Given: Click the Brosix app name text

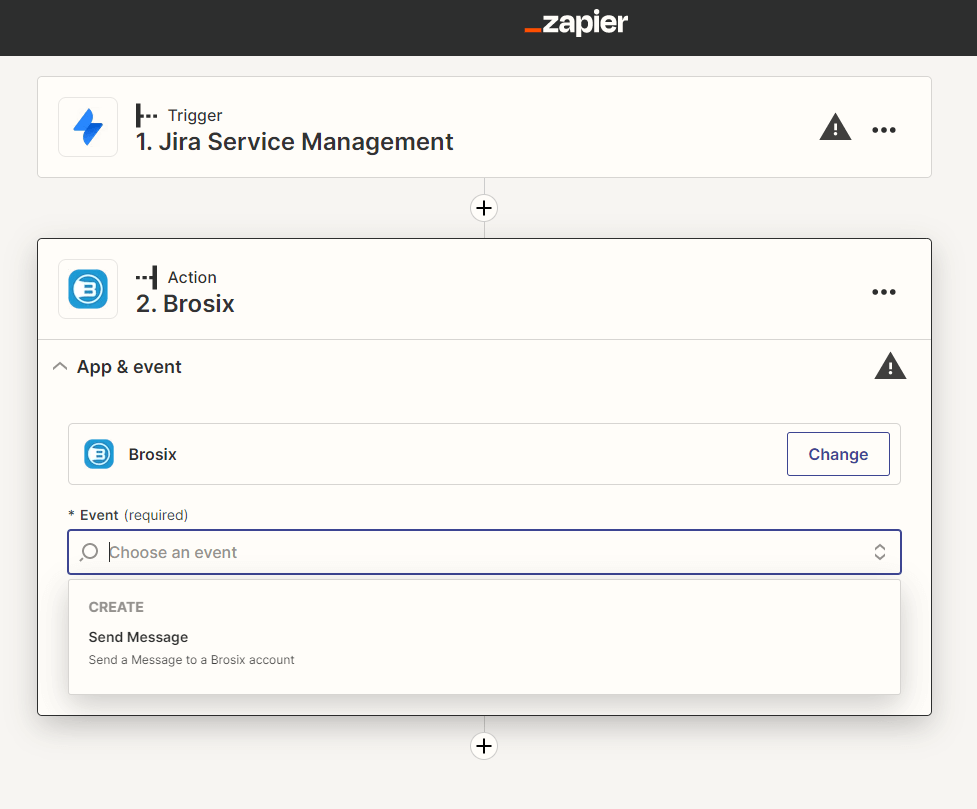Looking at the screenshot, I should [153, 454].
